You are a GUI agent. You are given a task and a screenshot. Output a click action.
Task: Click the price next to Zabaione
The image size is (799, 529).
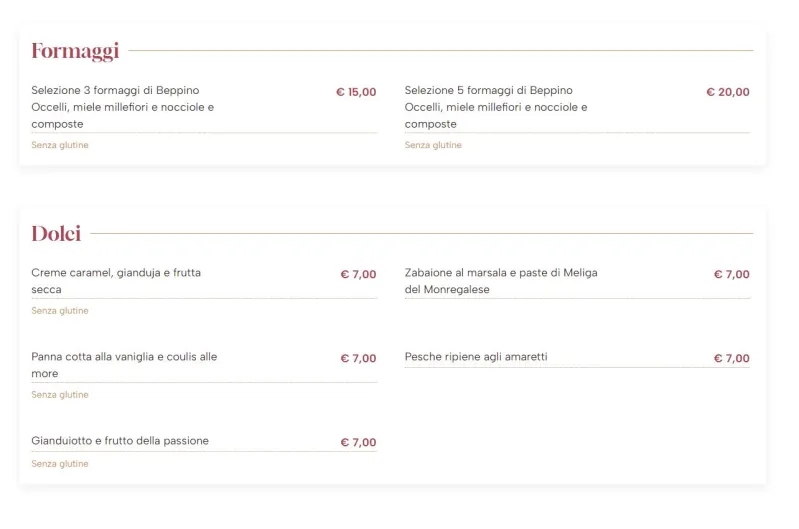pyautogui.click(x=731, y=274)
